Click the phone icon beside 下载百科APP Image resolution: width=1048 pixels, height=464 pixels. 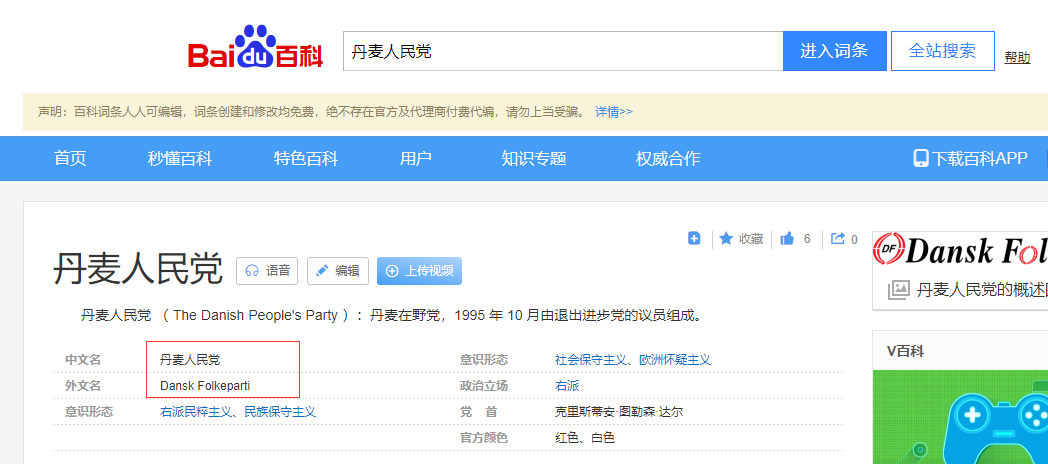[x=921, y=158]
